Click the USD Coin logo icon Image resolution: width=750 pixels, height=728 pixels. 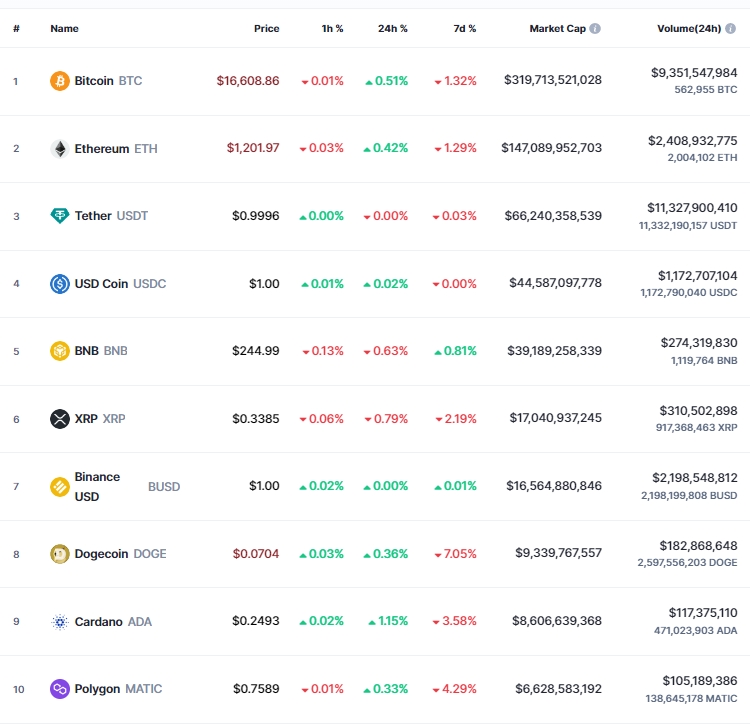click(60, 284)
